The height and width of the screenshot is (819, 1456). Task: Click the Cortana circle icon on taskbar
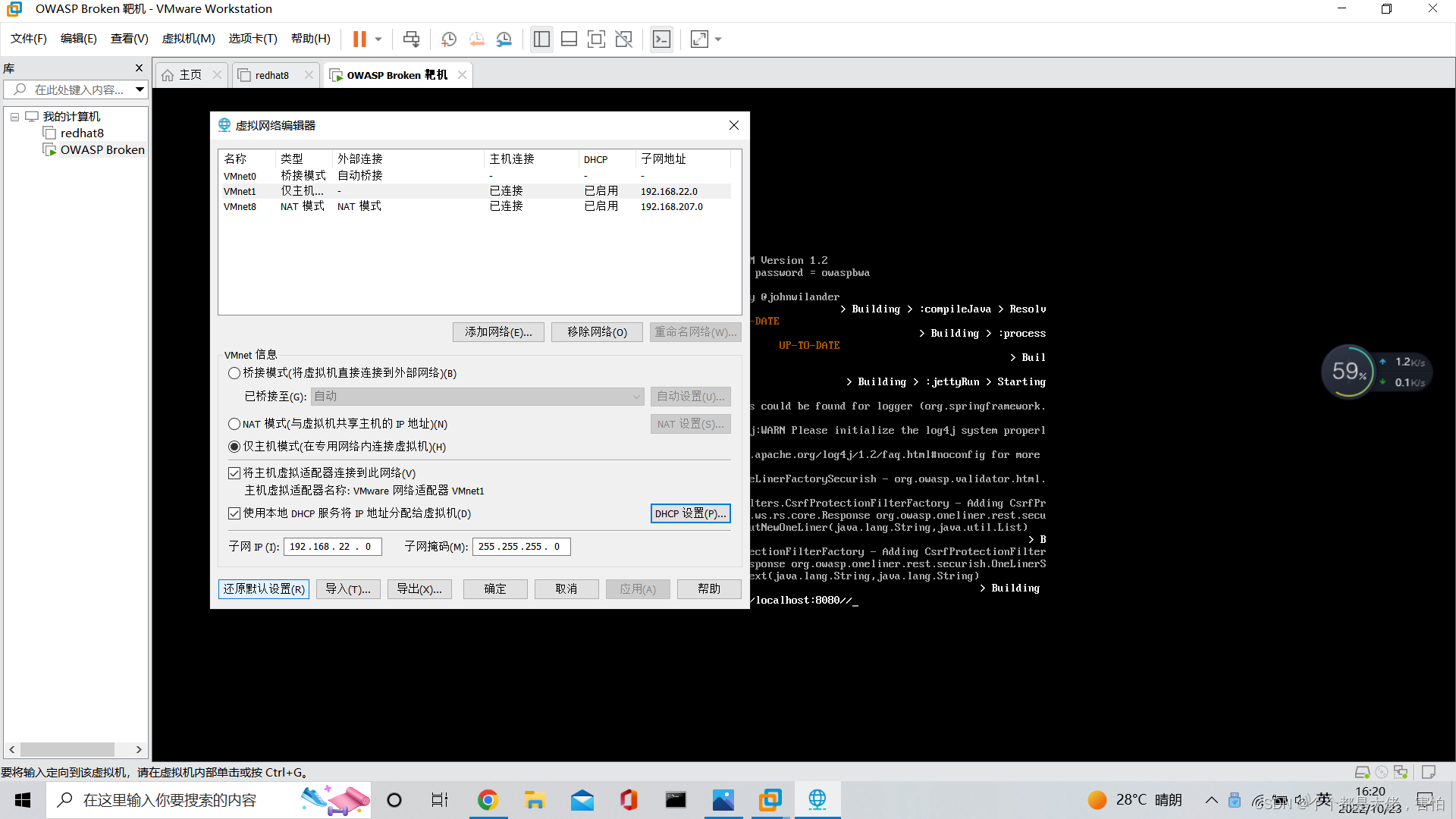(394, 800)
